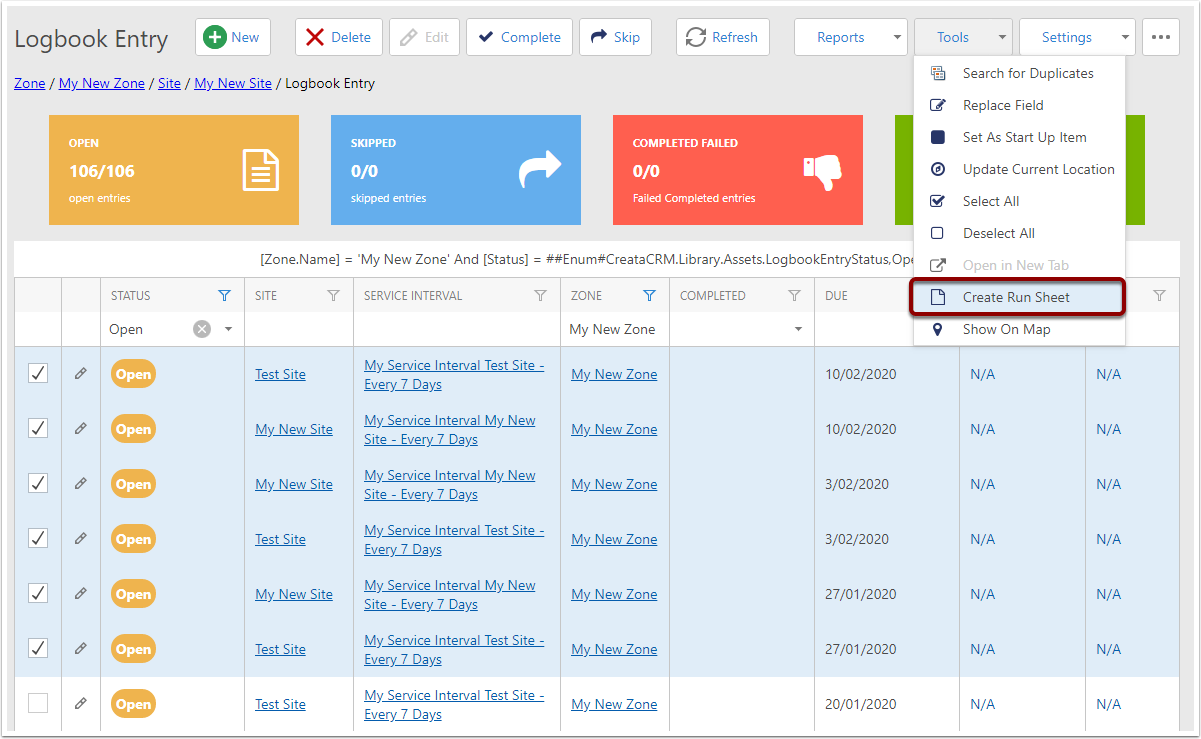Screen dimensions: 1201x739
Task: Click the skipped entries arrow icon
Action: point(540,170)
